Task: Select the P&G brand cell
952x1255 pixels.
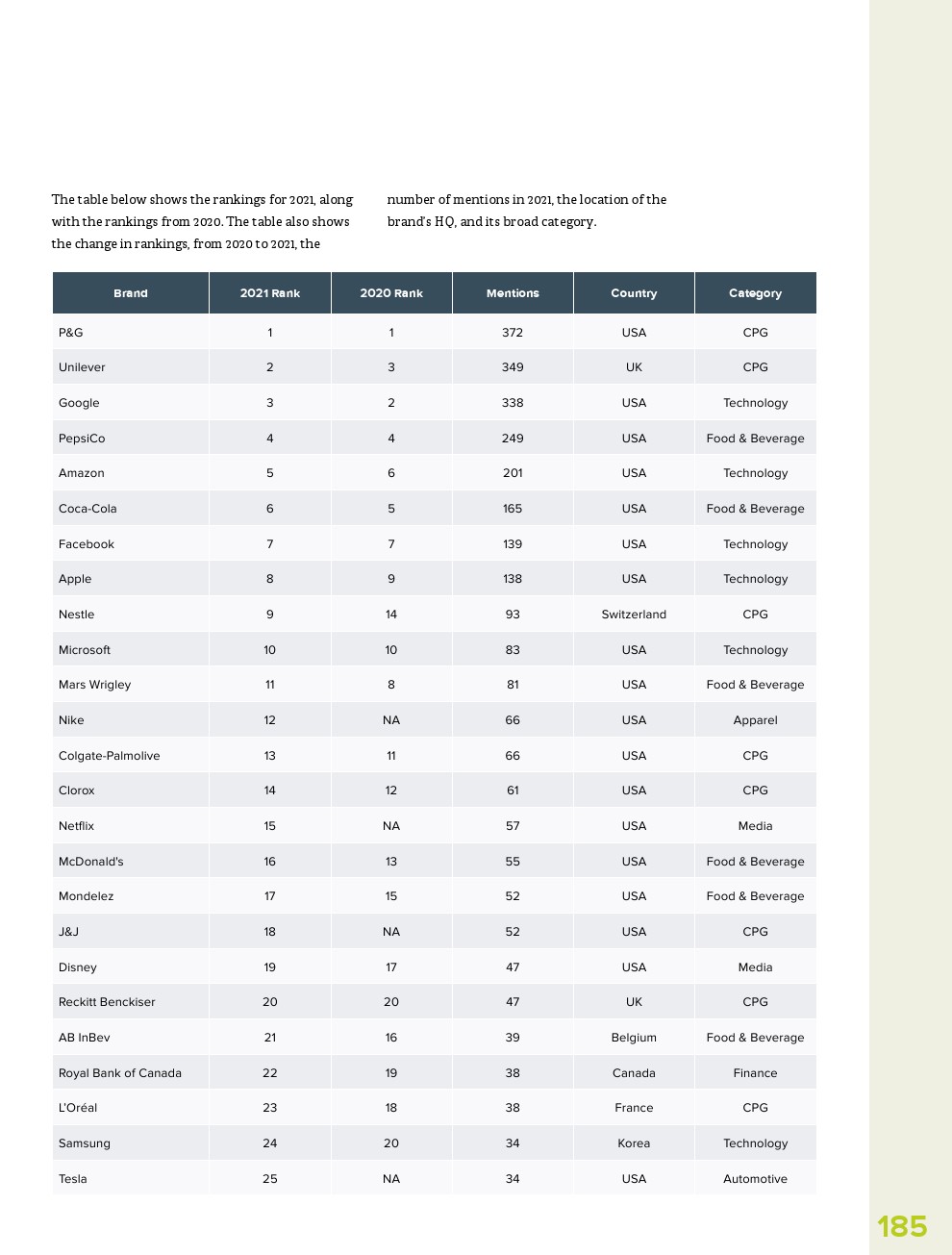Action: tap(71, 333)
